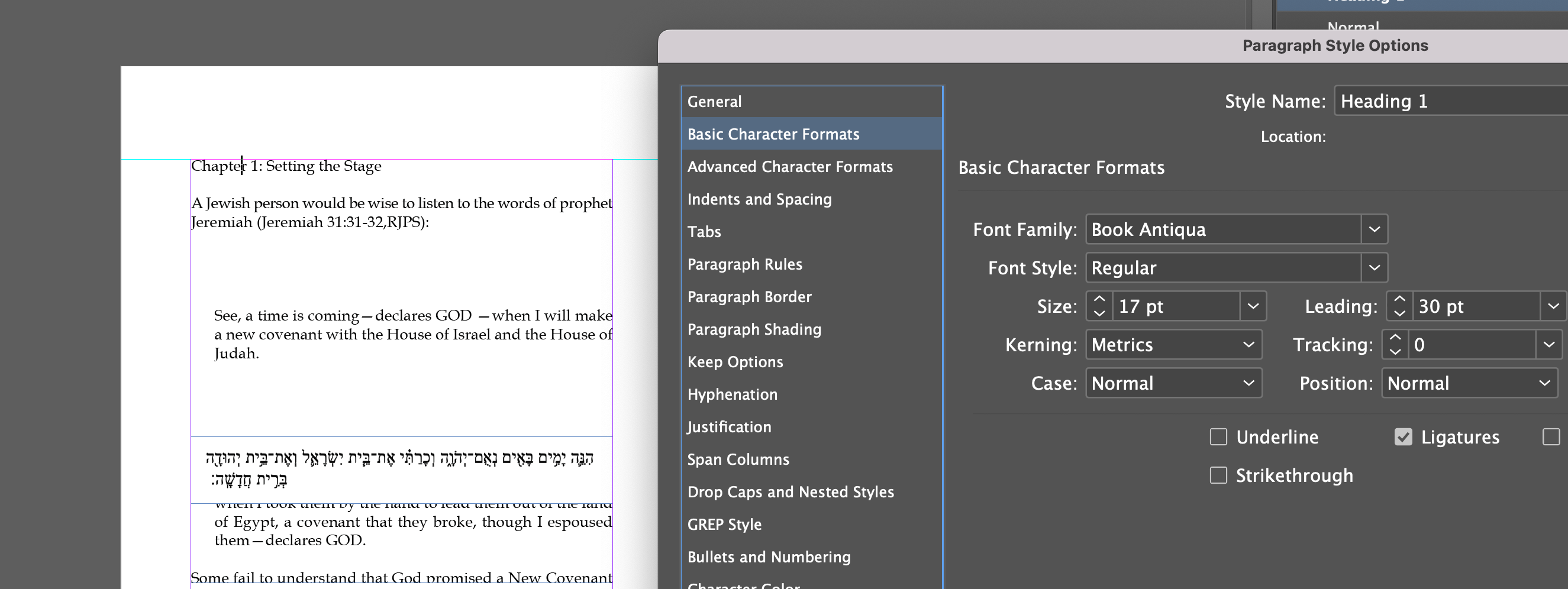Switch to the Hyphenation settings panel
Screen dimensions: 1568x589
(x=733, y=394)
